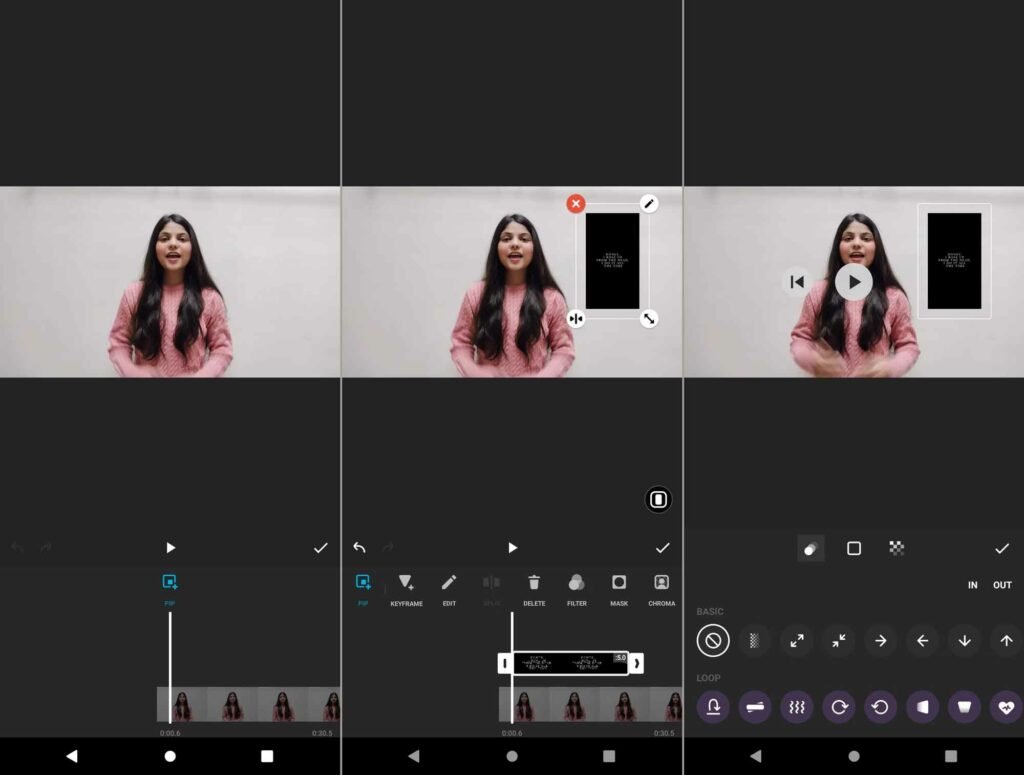Click the dimmed redo arrow in the left screen
Viewport: 1024px width, 775px height.
coord(46,547)
